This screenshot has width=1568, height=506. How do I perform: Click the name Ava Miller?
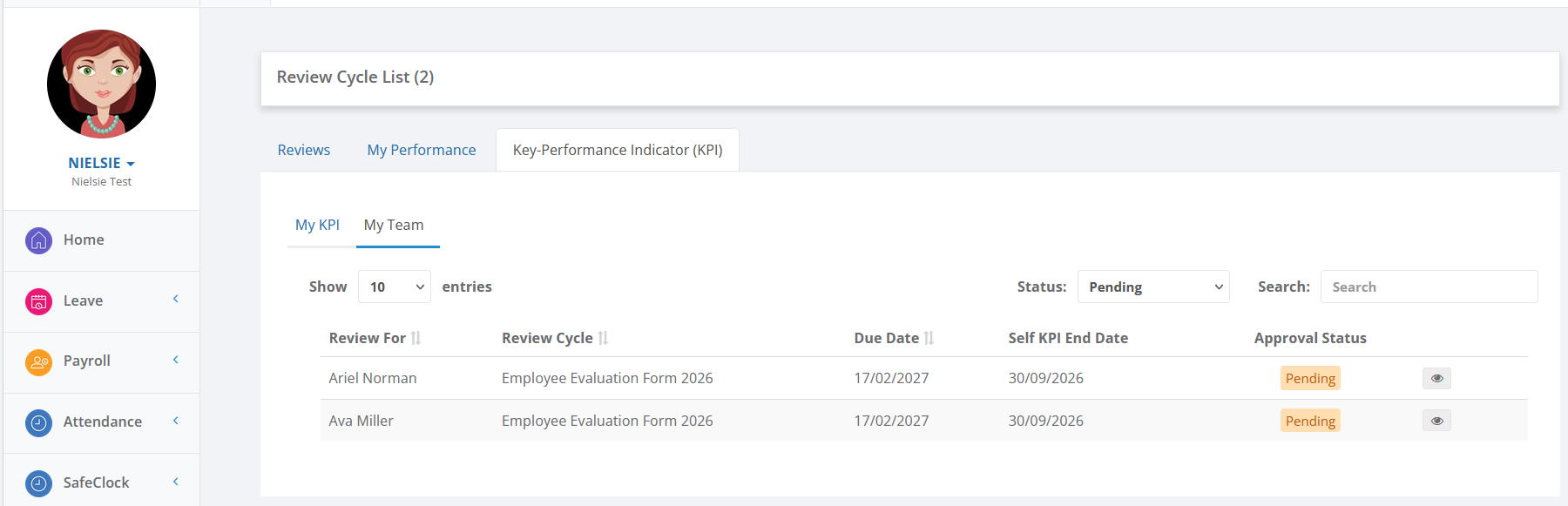[362, 421]
